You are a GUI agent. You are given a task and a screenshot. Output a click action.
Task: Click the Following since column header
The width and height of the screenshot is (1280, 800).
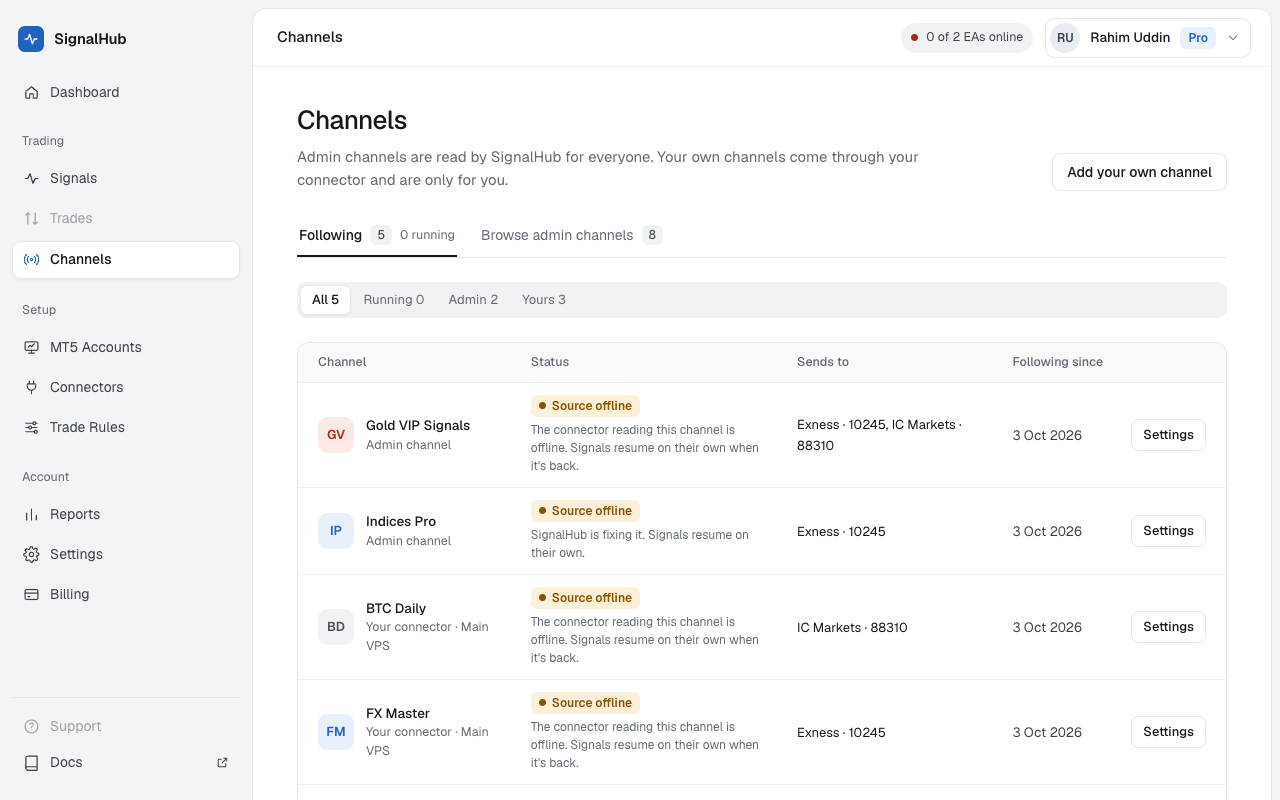click(1057, 362)
